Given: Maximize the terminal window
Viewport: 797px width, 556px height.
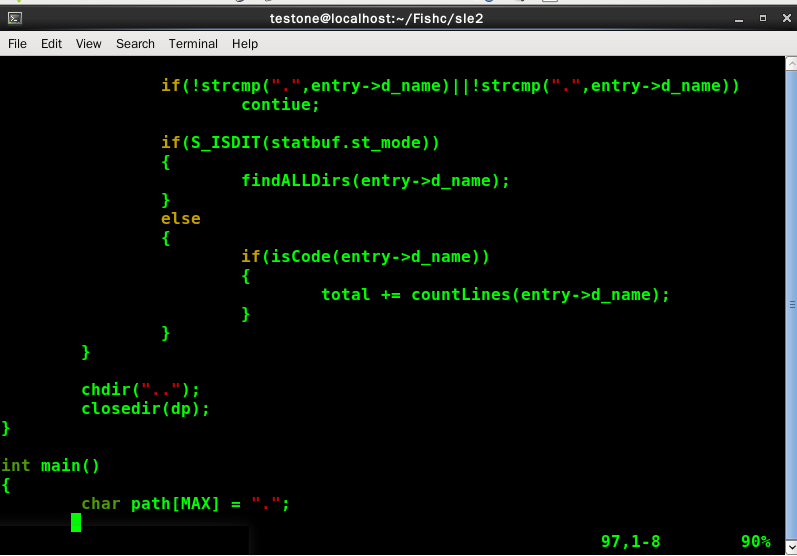Looking at the screenshot, I should 762,18.
